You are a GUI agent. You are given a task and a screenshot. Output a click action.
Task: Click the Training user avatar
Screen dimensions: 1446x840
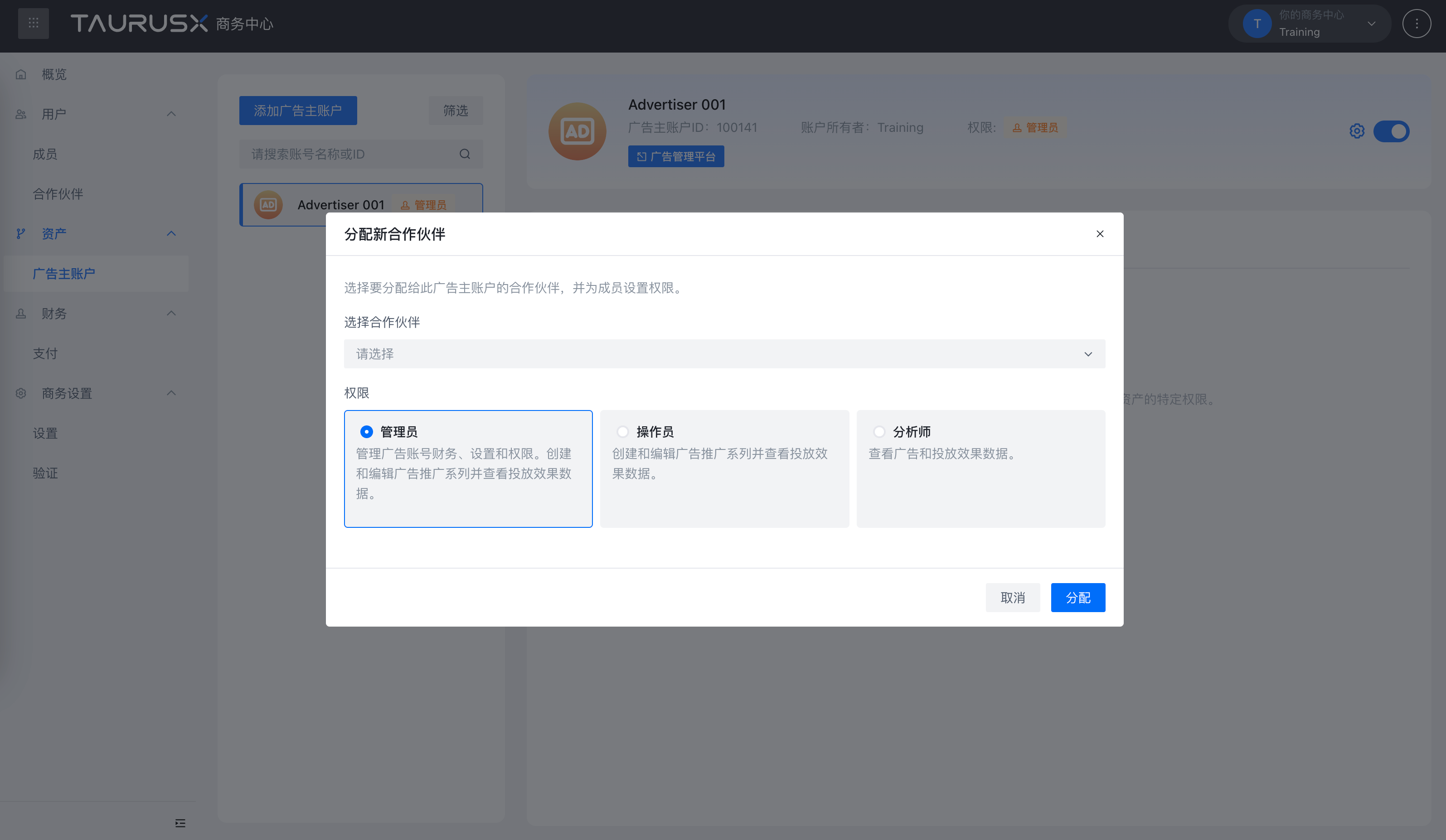point(1257,24)
